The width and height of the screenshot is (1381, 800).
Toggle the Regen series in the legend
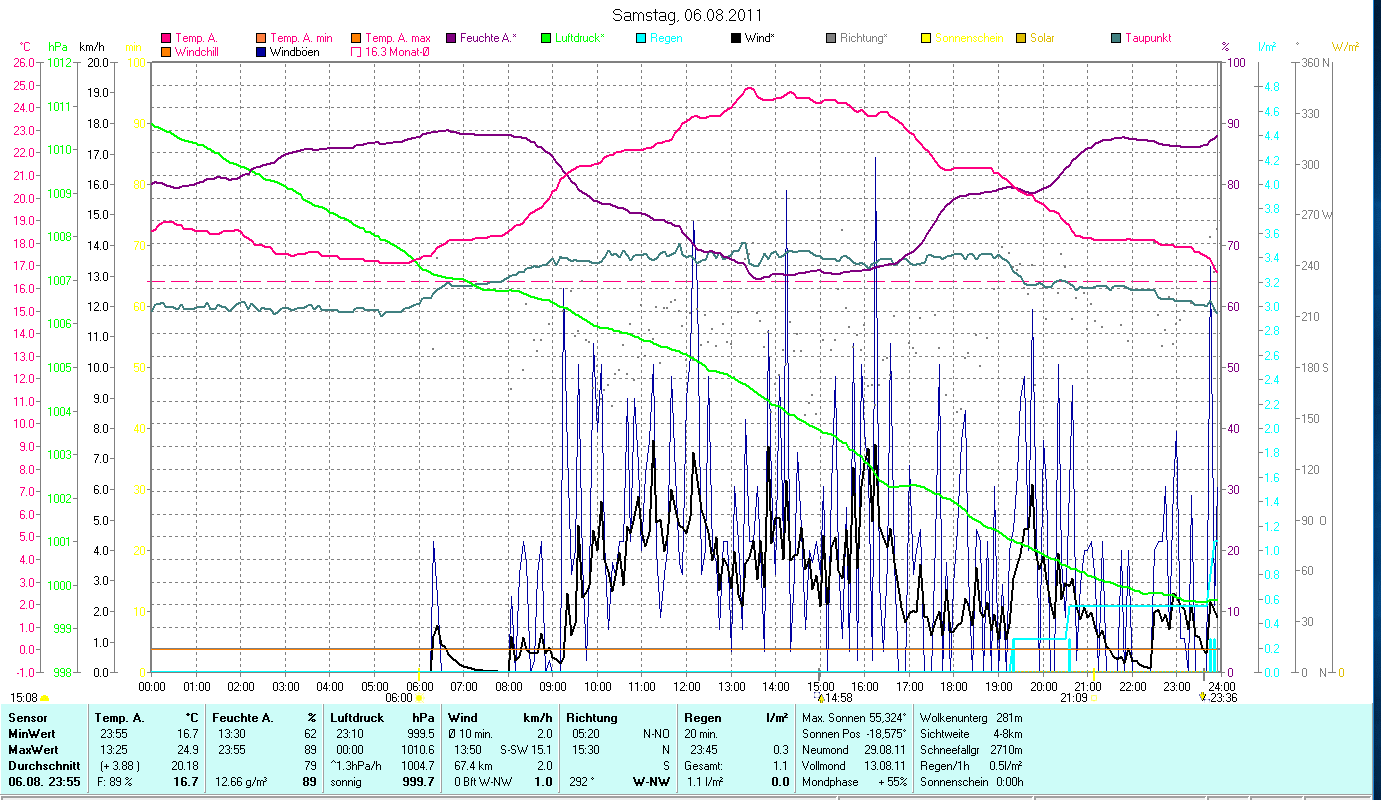pyautogui.click(x=666, y=38)
